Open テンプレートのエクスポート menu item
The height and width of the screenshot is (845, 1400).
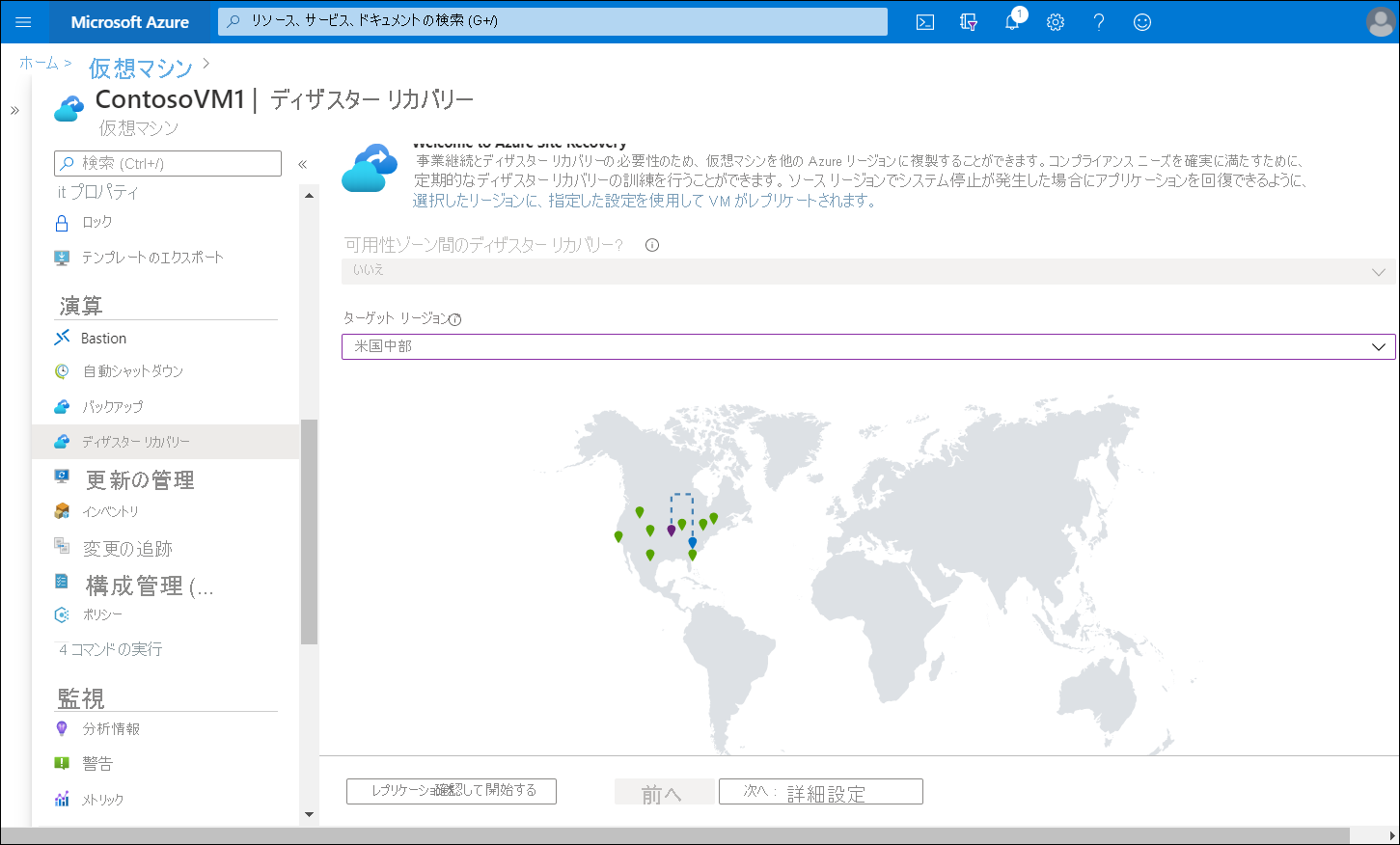(x=152, y=258)
